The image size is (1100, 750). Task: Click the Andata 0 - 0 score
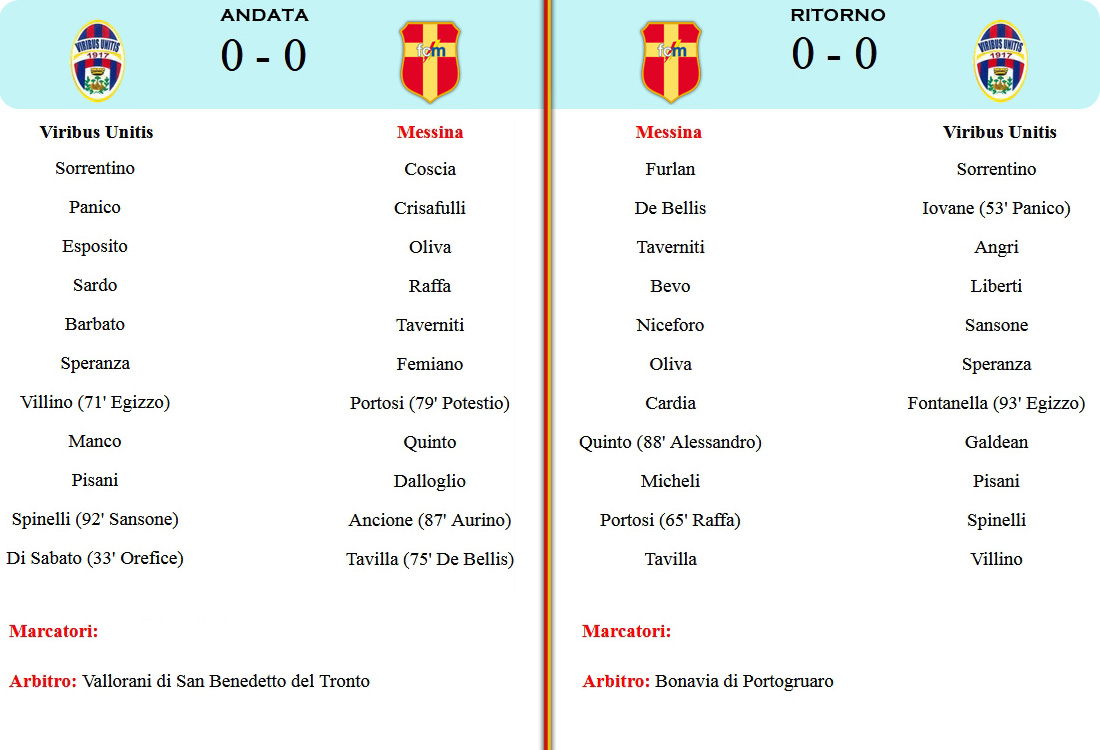(264, 56)
